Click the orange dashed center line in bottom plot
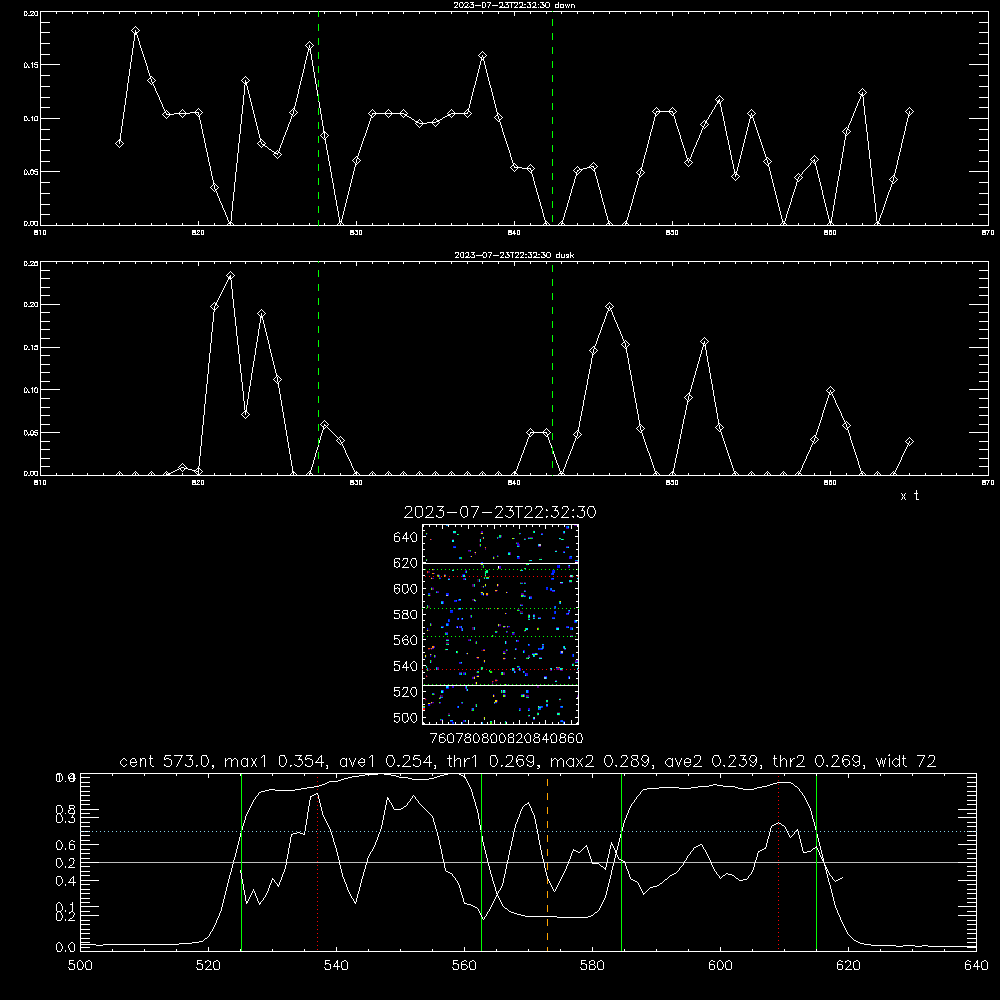Screen dimensions: 1000x1000 point(547,861)
